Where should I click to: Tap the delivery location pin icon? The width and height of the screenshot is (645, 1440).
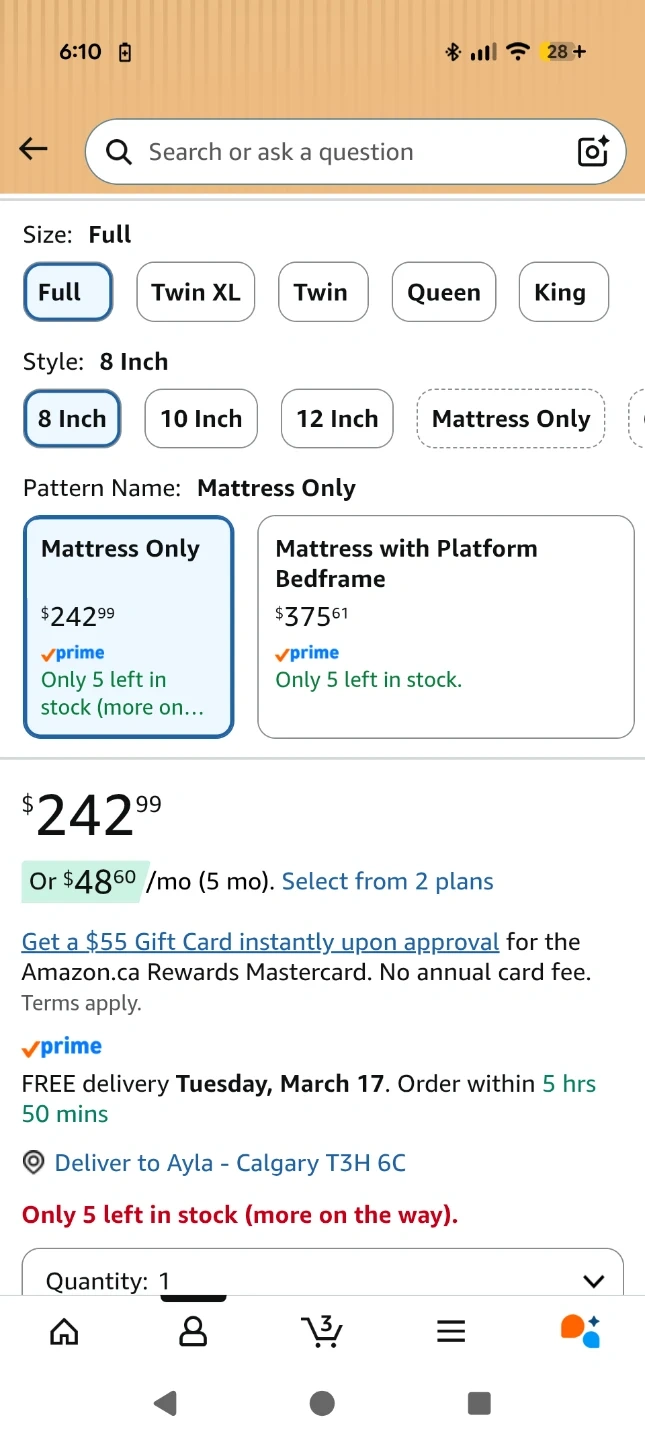tap(34, 1163)
